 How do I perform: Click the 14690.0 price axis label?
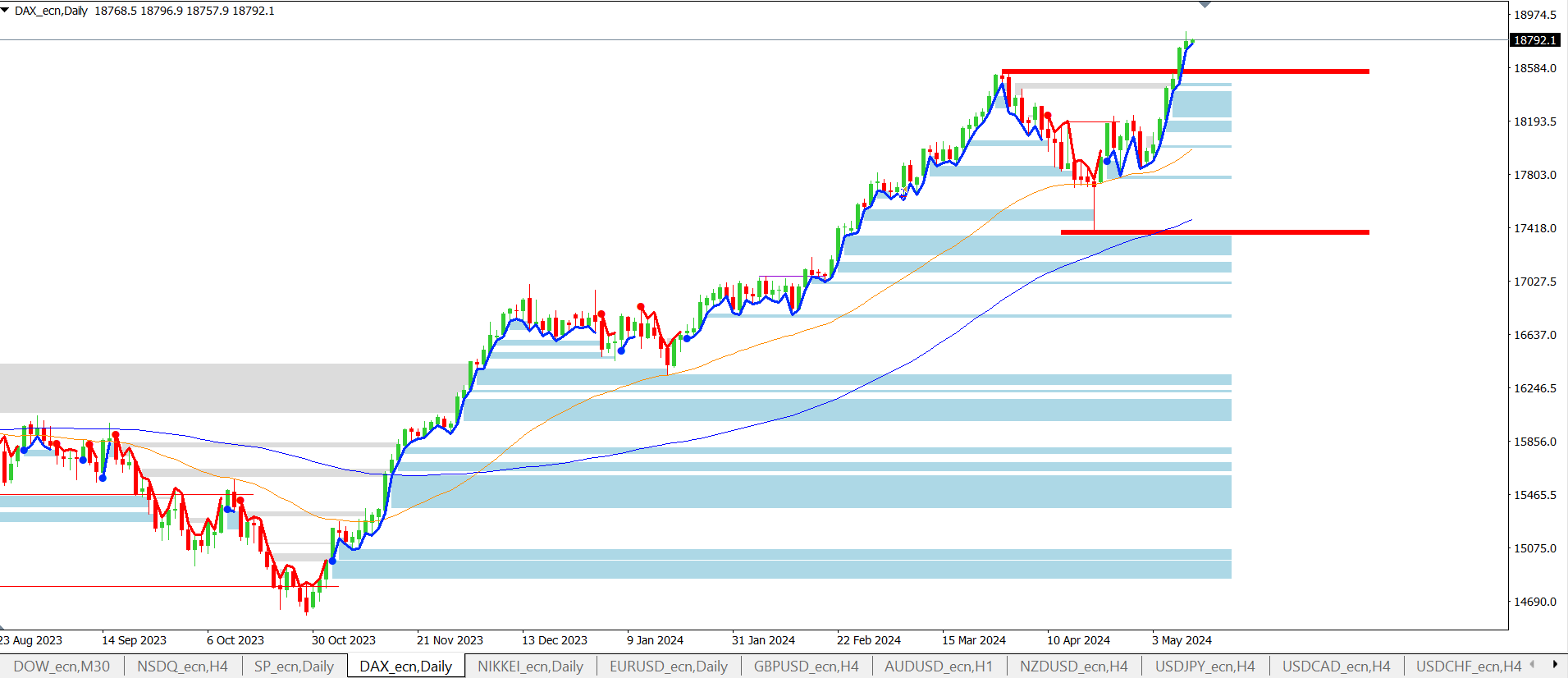pyautogui.click(x=1535, y=602)
